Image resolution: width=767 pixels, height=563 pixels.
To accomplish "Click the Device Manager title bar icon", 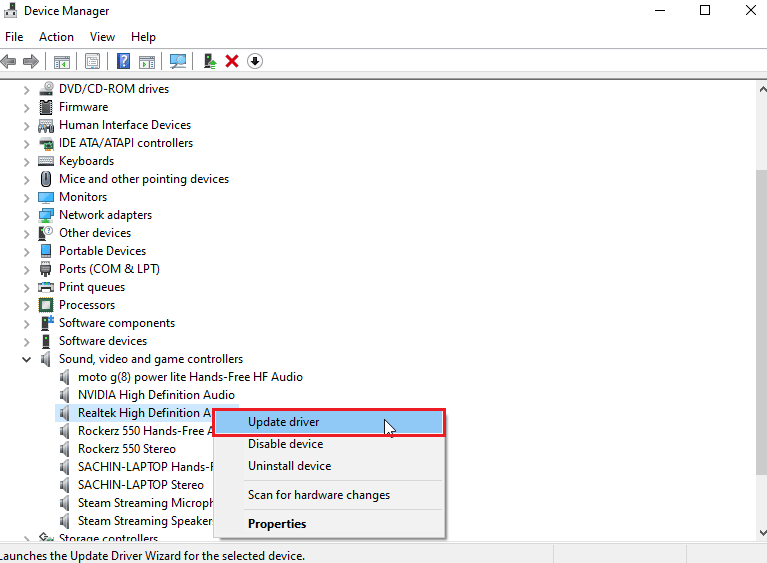I will click(10, 10).
